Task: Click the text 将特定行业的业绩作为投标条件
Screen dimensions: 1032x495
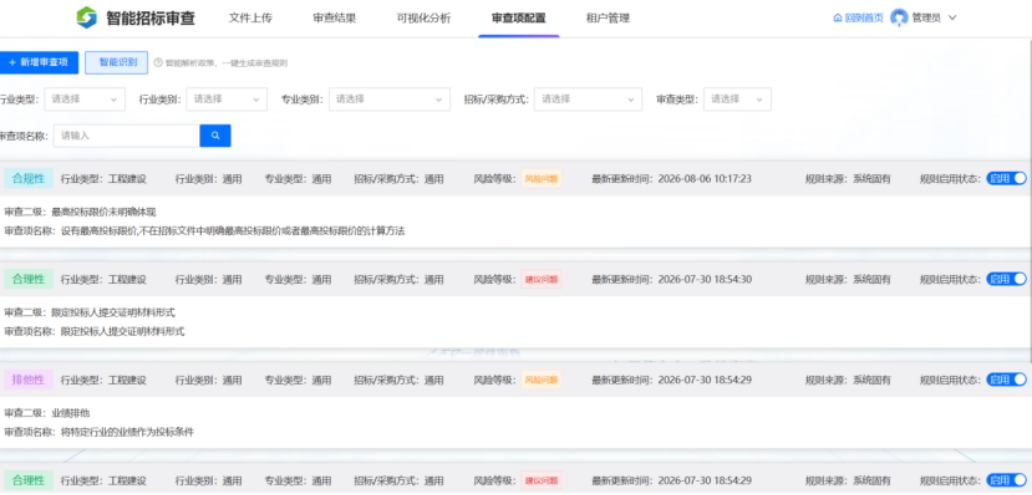Action: (127, 432)
